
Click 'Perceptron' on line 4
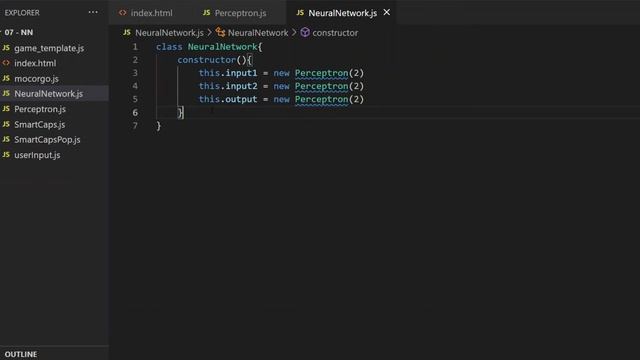click(x=322, y=86)
